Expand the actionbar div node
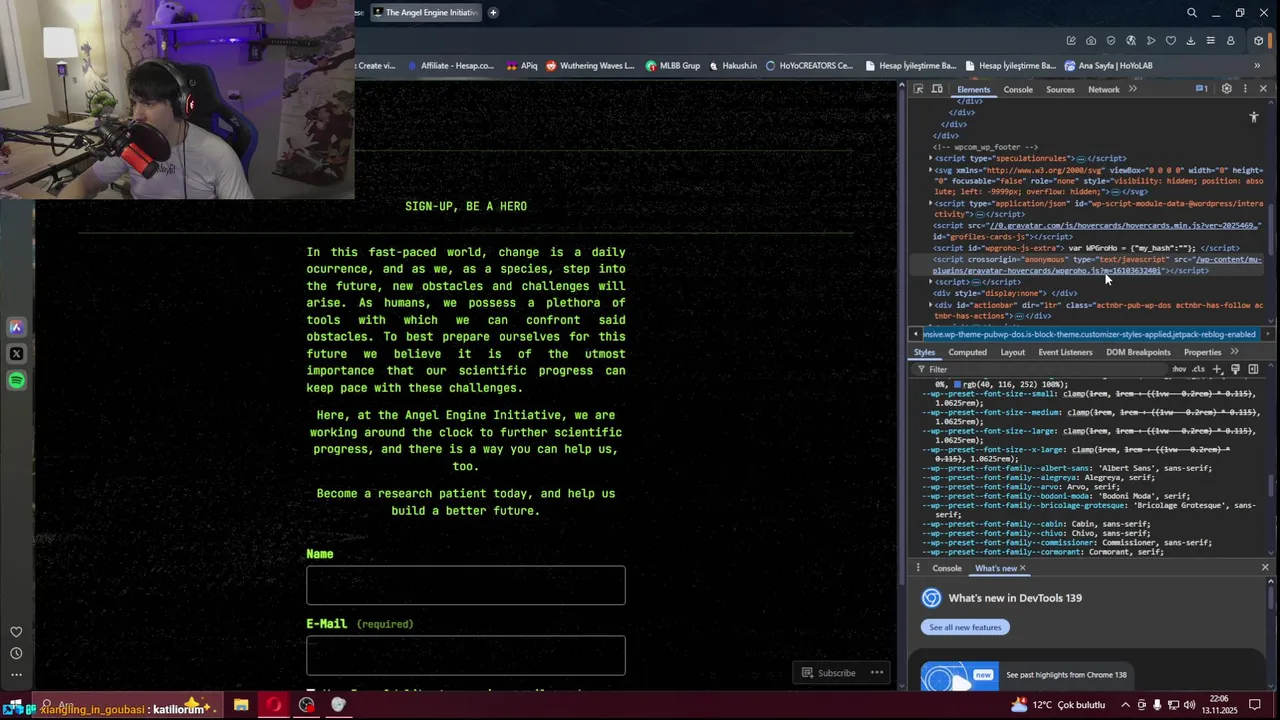Viewport: 1280px width, 720px height. tap(931, 305)
